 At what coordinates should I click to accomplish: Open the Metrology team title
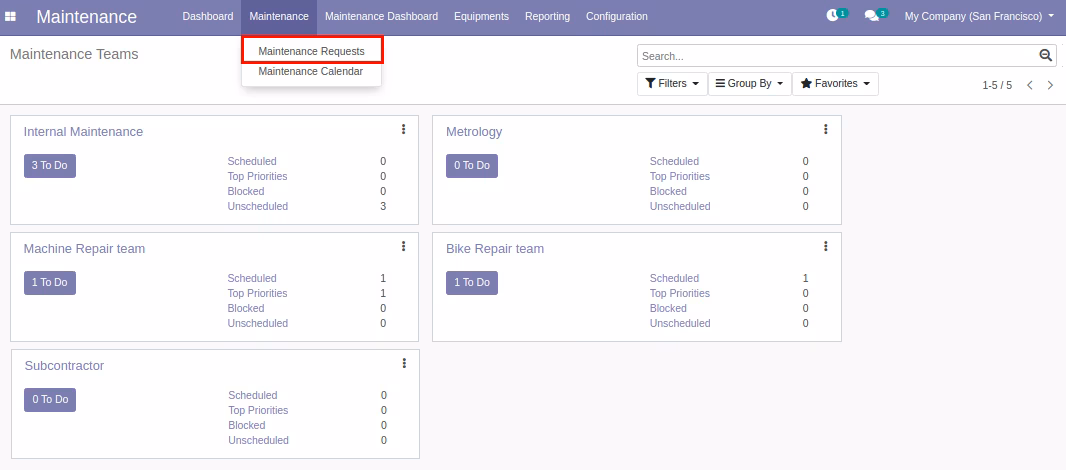pos(474,131)
